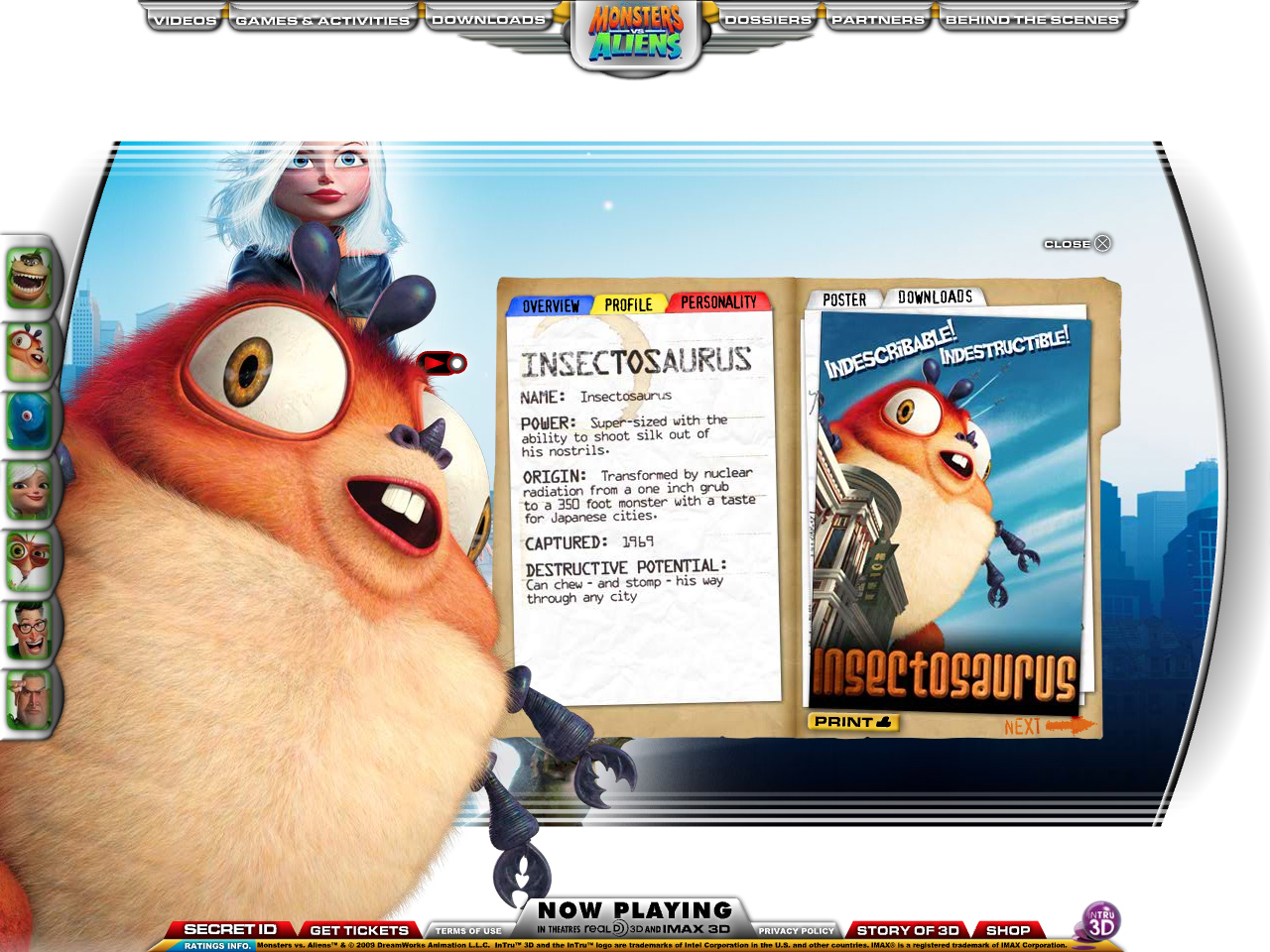Screen dimensions: 1270x952
Task: Click the 'POWER:' label in dossier
Action: [549, 422]
